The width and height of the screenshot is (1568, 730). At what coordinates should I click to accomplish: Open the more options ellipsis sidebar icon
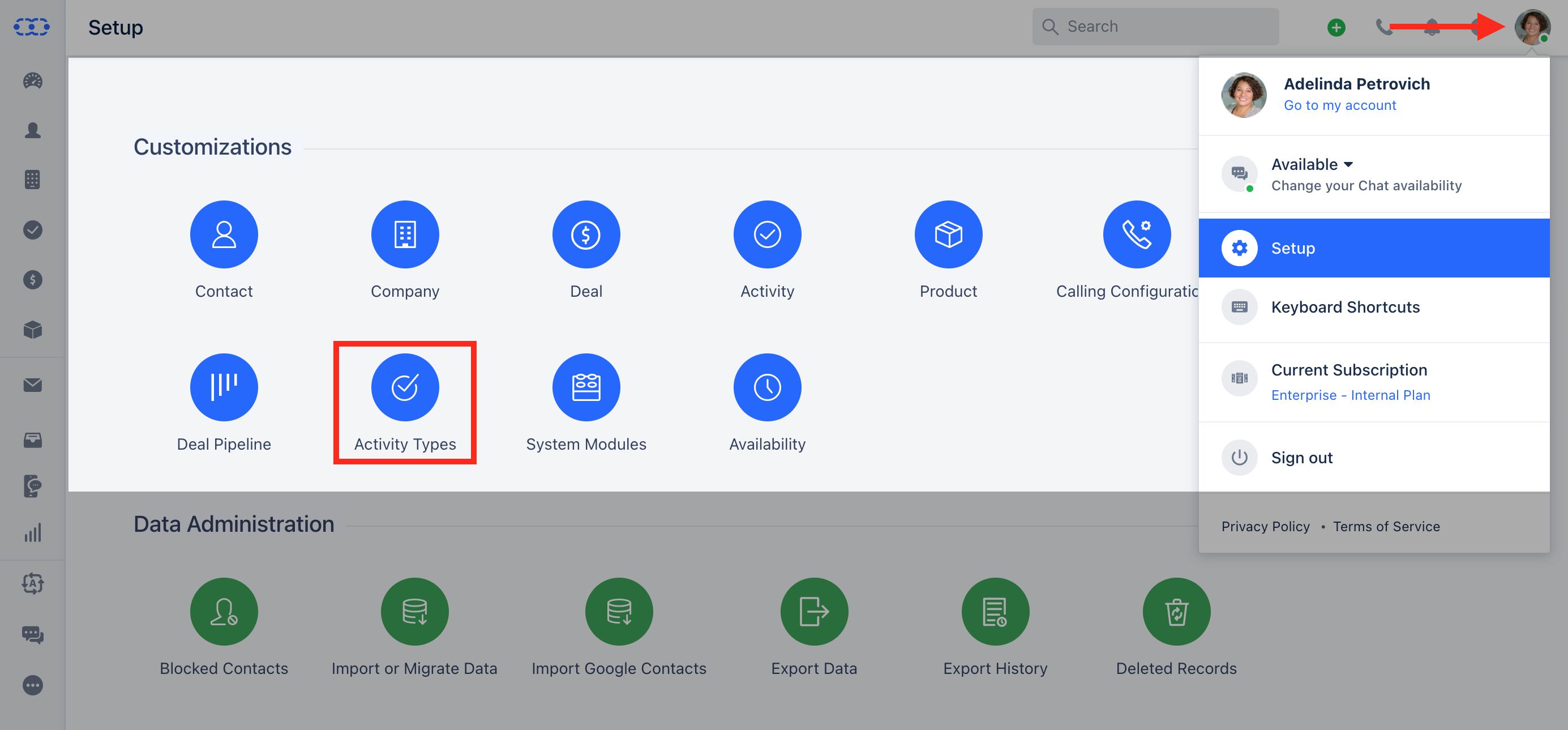click(32, 686)
